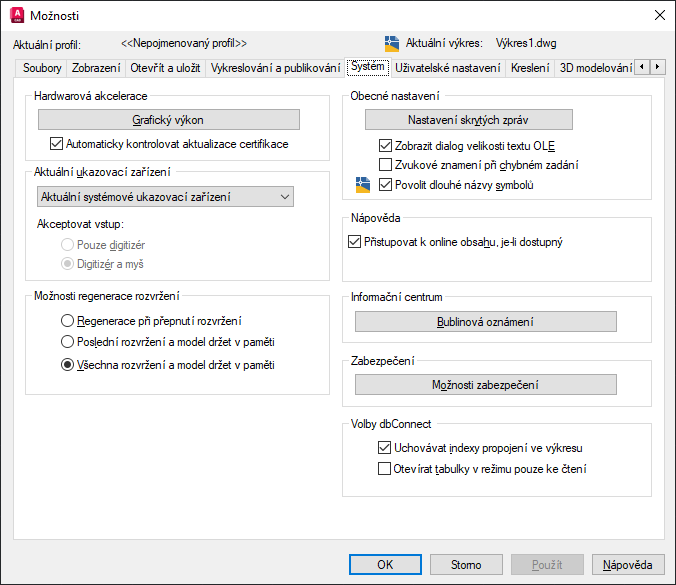Click the AutoCAD logo icon in title bar
Viewport: 676px width, 585px height.
pyautogui.click(x=16, y=15)
